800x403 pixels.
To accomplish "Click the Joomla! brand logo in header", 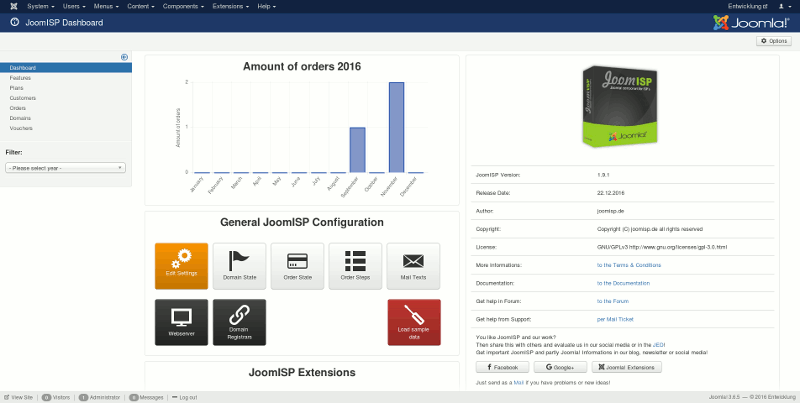I will pyautogui.click(x=752, y=22).
